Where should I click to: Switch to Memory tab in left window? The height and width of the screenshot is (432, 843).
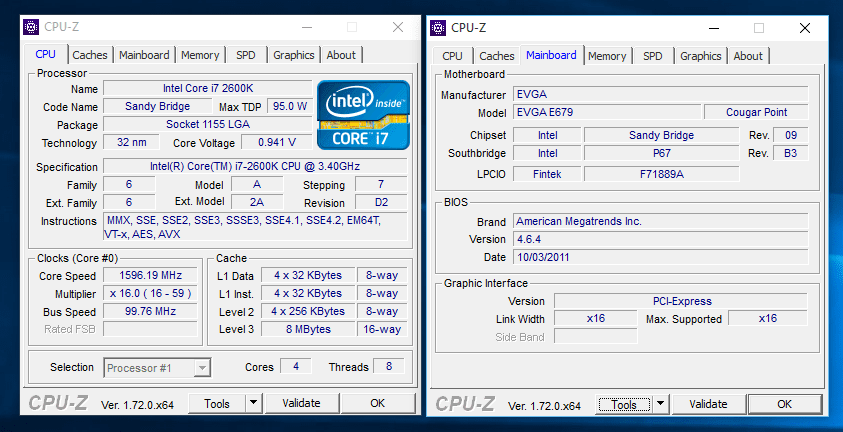(x=200, y=55)
